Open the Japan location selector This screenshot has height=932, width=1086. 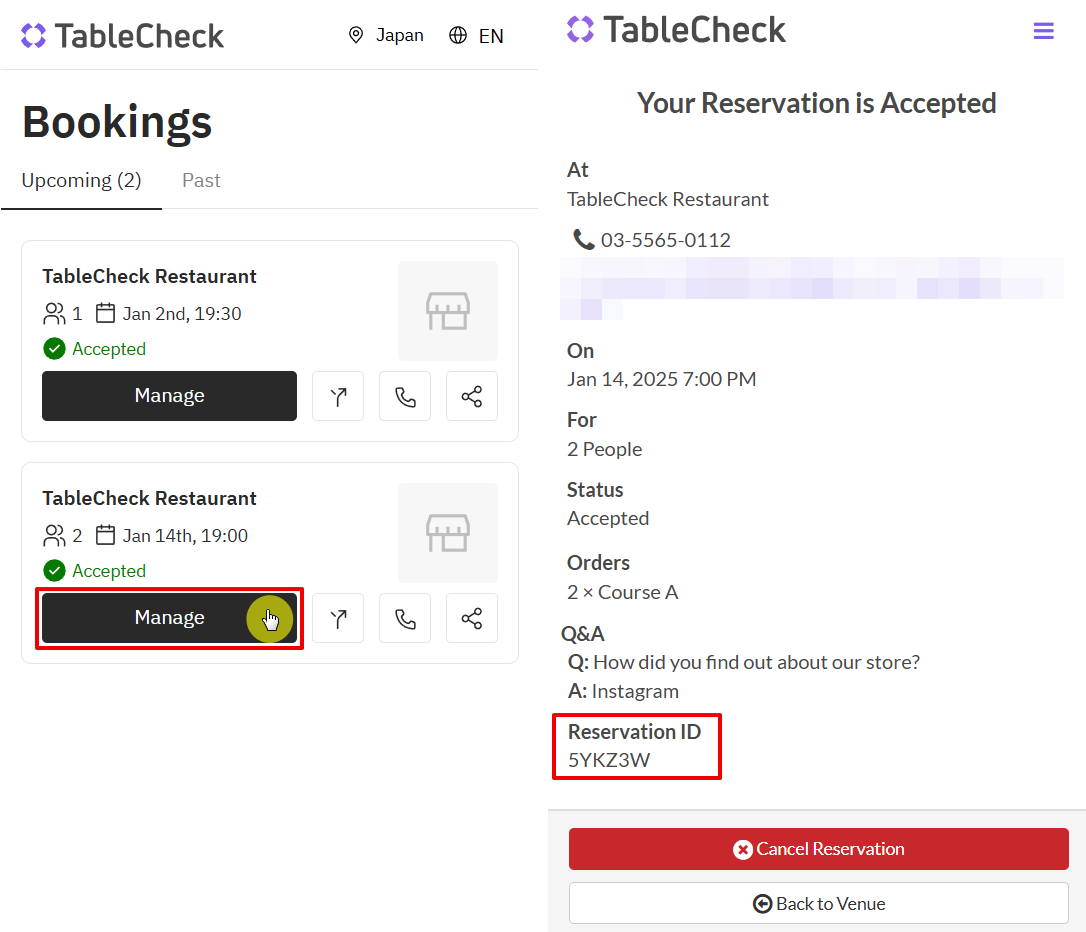tap(386, 36)
